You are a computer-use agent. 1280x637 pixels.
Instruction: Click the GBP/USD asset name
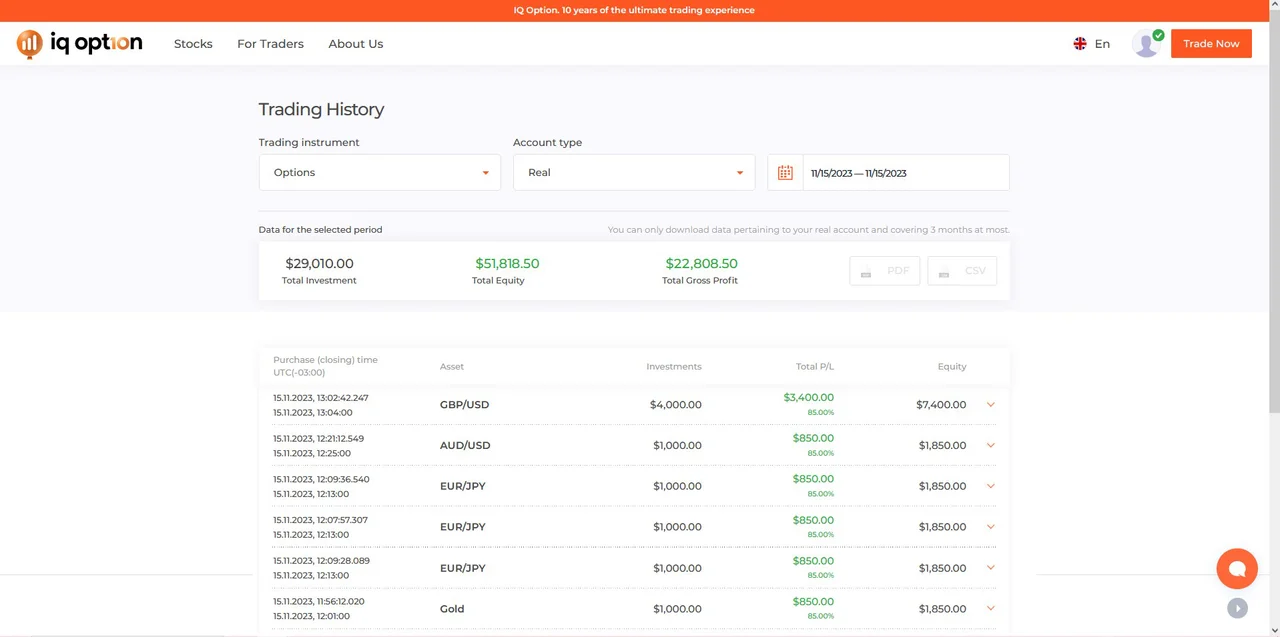464,405
